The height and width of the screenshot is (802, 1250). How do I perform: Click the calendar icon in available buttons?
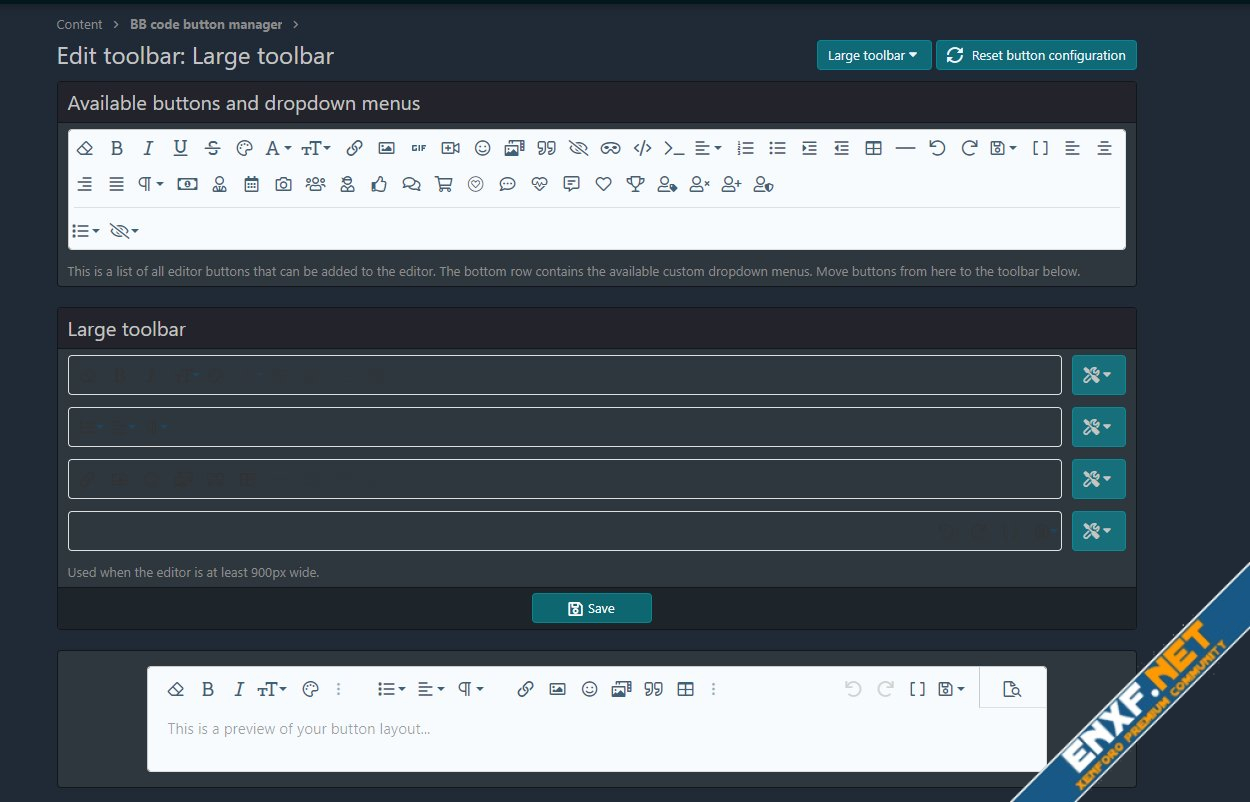click(x=251, y=184)
